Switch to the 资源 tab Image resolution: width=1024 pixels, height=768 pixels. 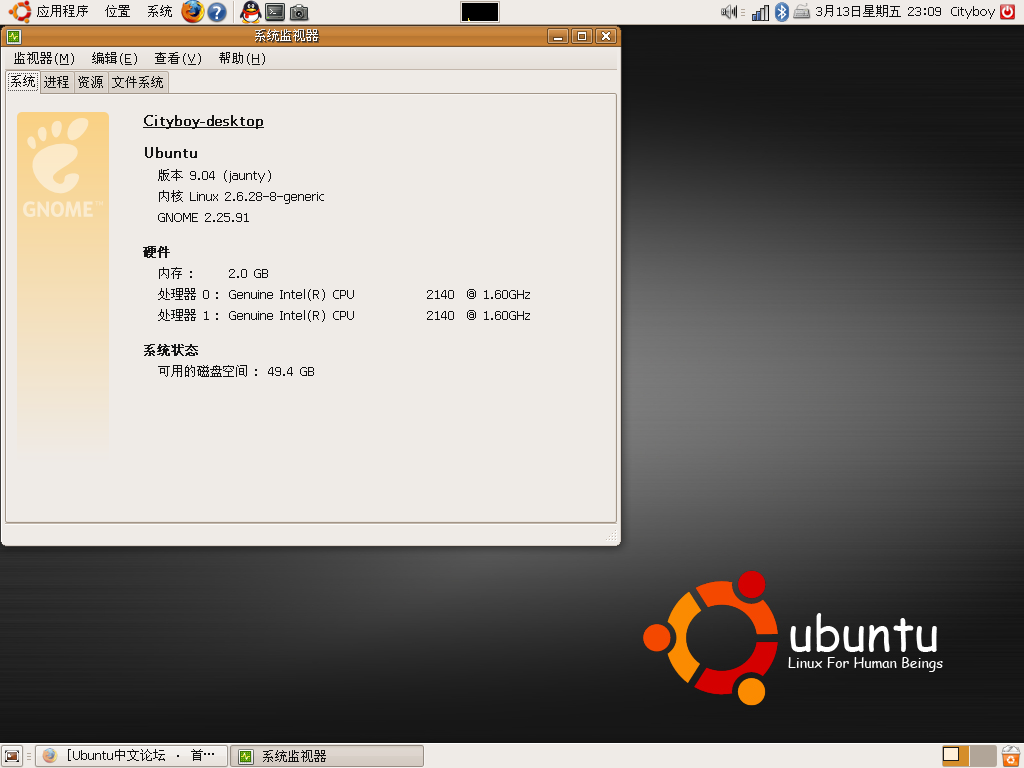point(90,82)
